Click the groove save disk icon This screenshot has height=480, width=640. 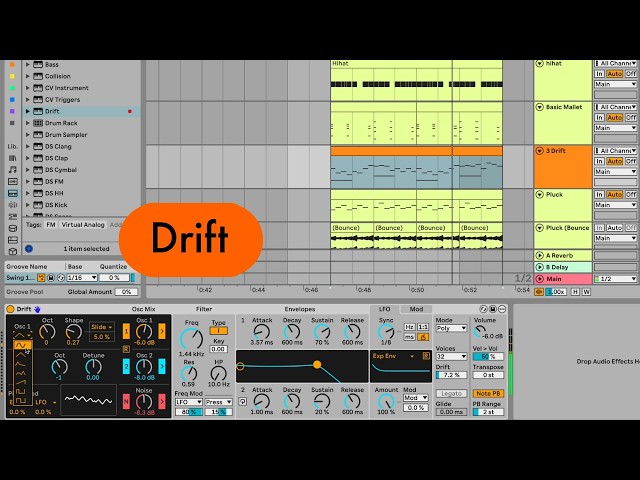click(51, 278)
